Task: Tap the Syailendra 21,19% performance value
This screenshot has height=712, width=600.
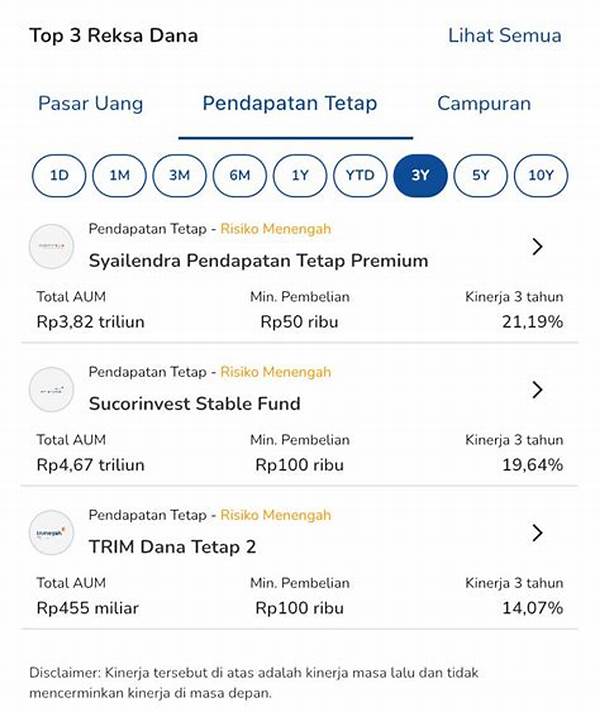Action: point(532,322)
